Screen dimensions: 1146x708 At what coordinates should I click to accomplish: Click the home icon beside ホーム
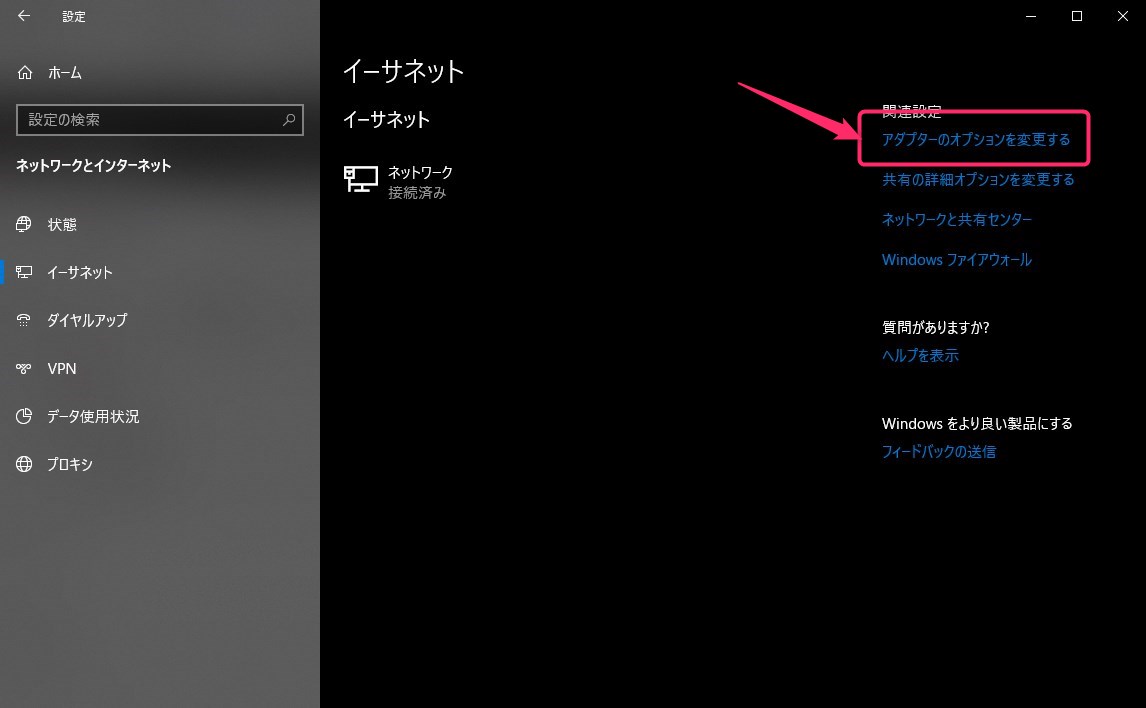tap(25, 72)
